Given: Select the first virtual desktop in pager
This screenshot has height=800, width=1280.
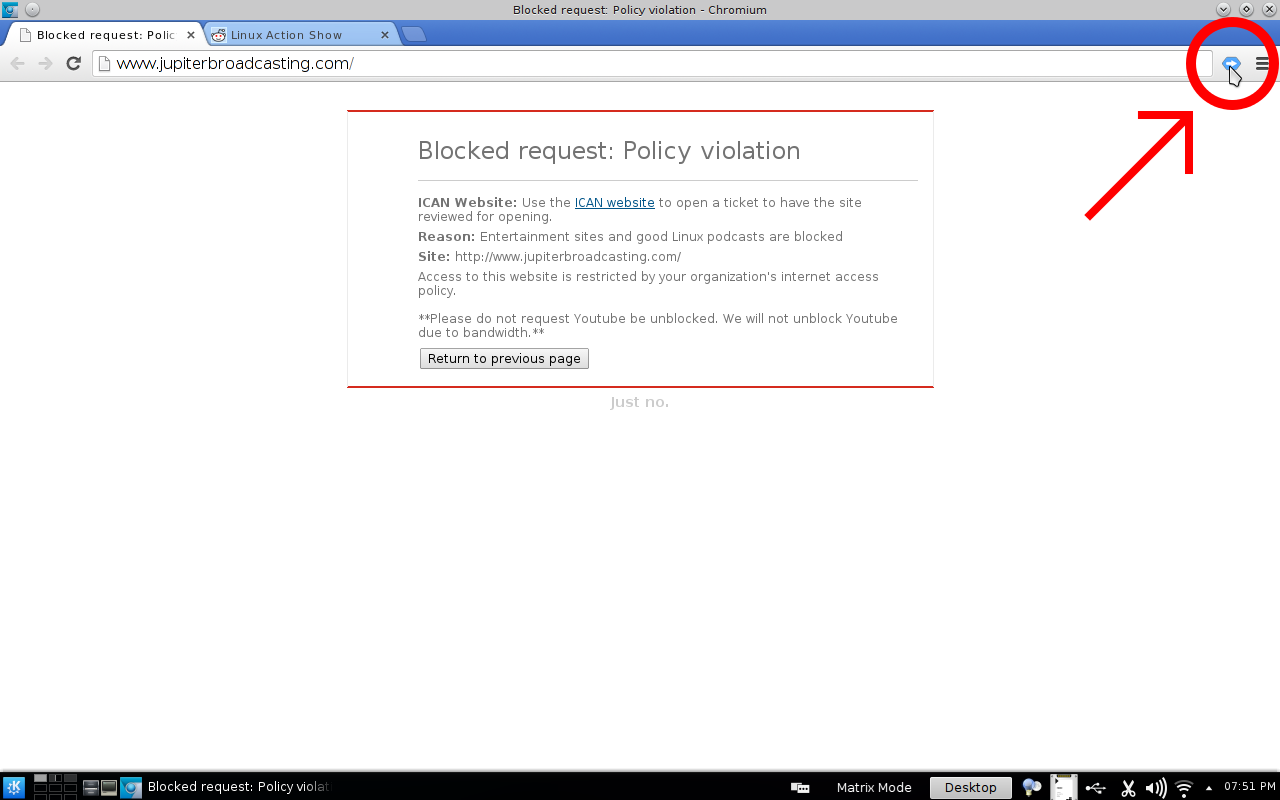Looking at the screenshot, I should pos(41,778).
